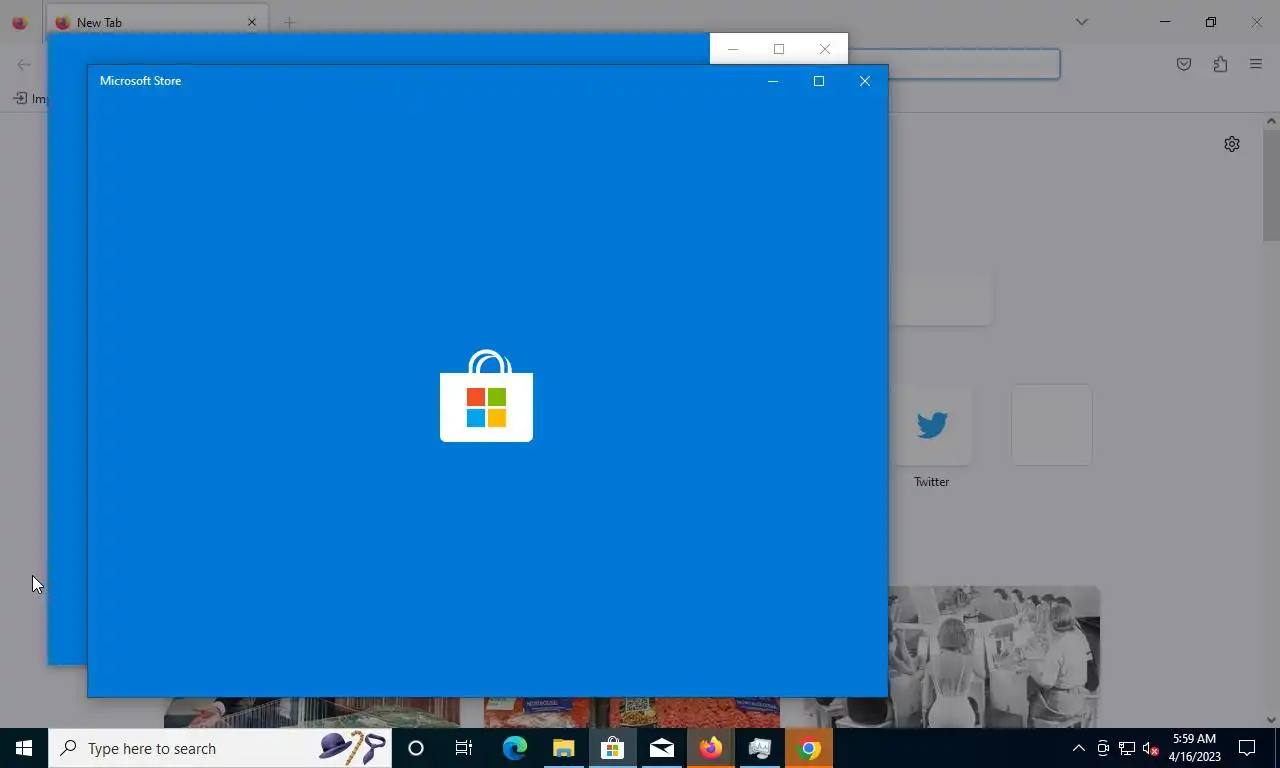Open the black-and-white photo story card

click(994, 657)
